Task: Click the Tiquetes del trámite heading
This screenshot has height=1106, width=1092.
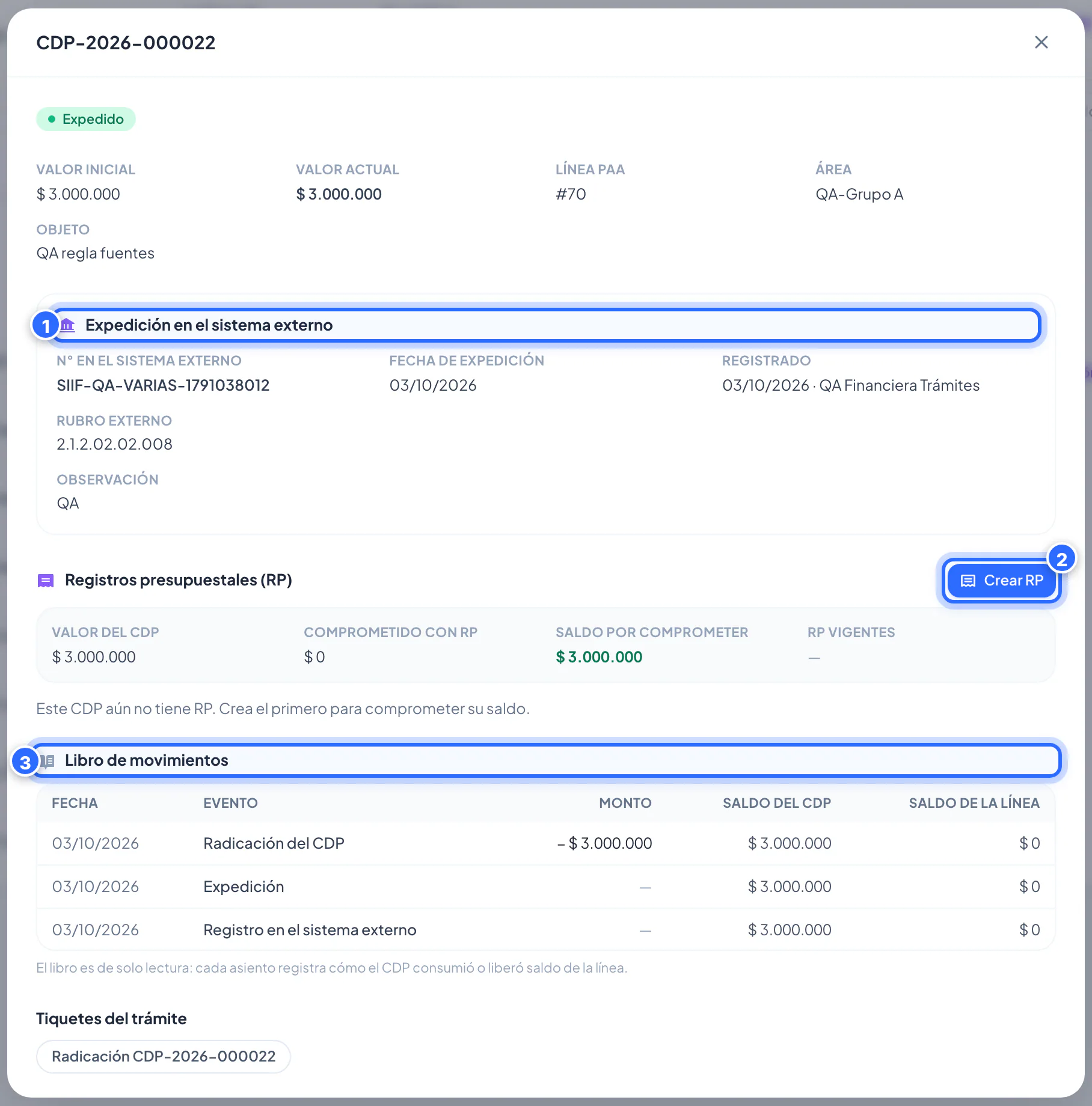Action: pos(111,1019)
